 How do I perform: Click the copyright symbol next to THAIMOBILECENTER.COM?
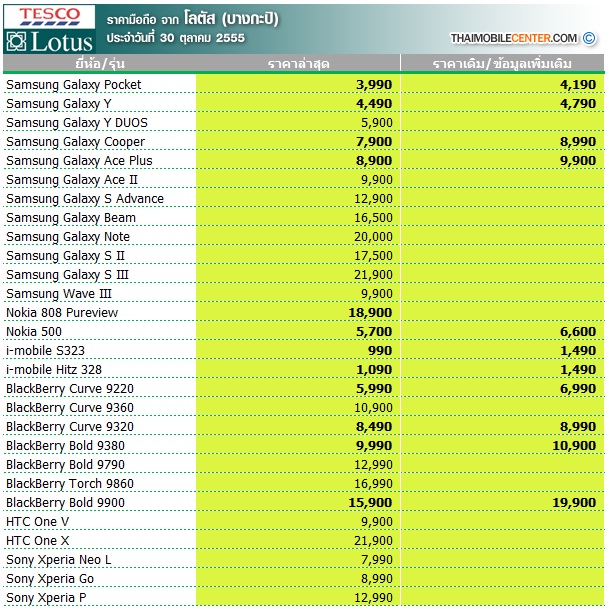tap(589, 38)
